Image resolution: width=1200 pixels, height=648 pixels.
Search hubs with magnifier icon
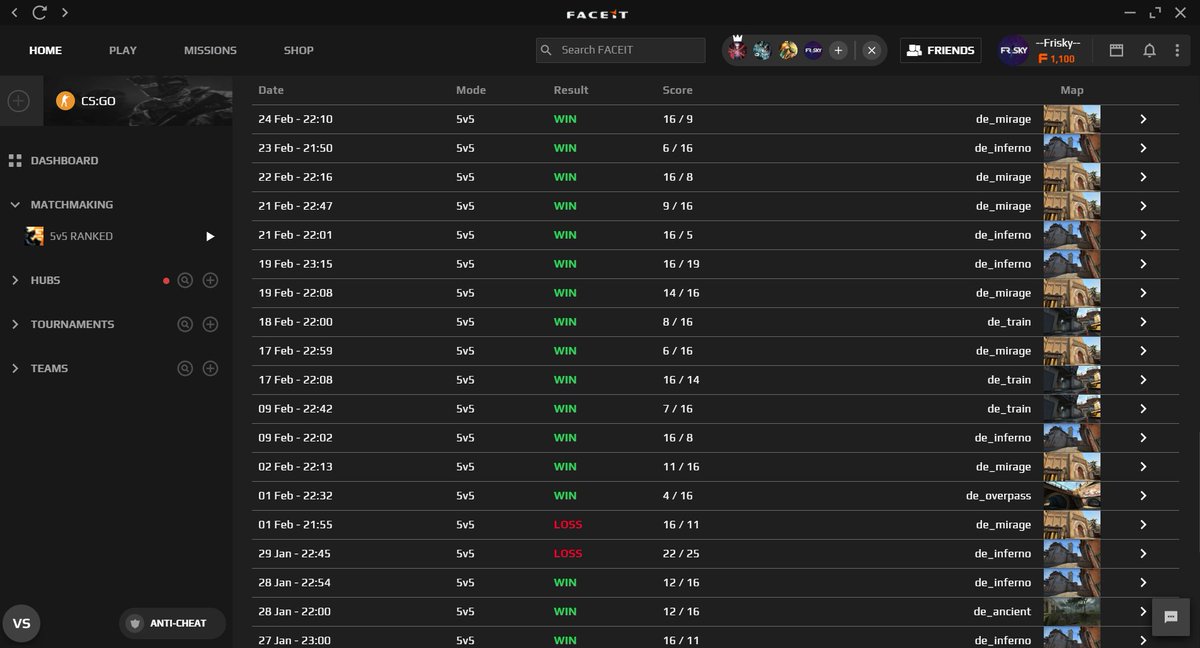click(x=185, y=281)
